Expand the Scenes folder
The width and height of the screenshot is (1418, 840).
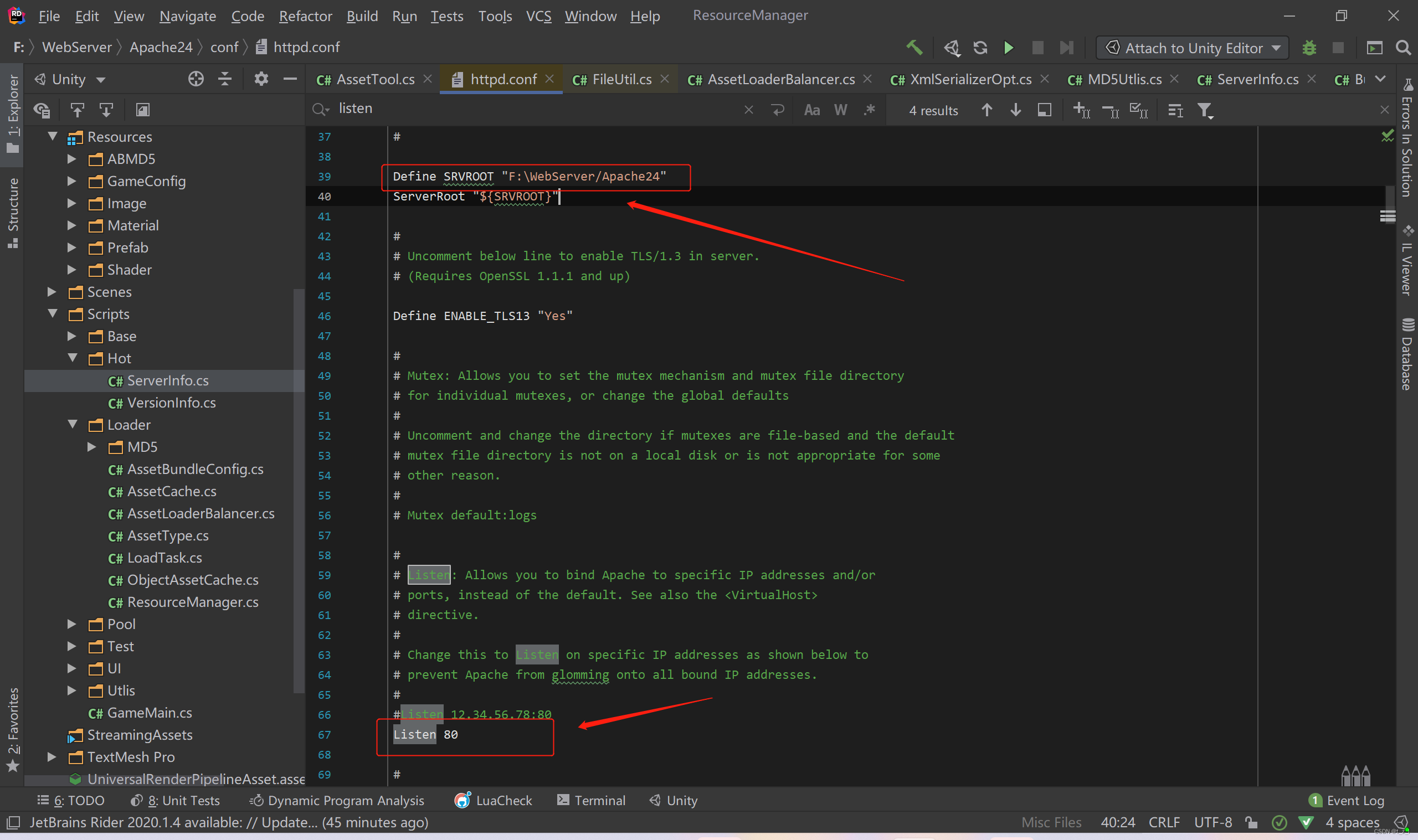click(x=52, y=291)
